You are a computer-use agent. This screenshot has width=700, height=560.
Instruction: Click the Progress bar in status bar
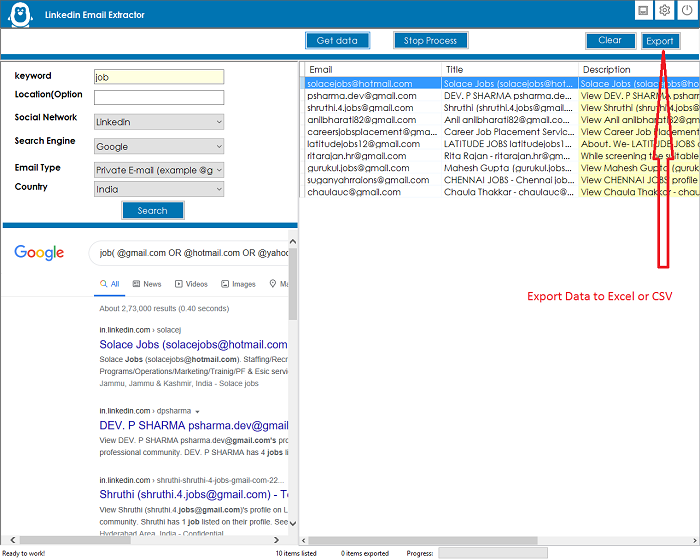(493, 553)
